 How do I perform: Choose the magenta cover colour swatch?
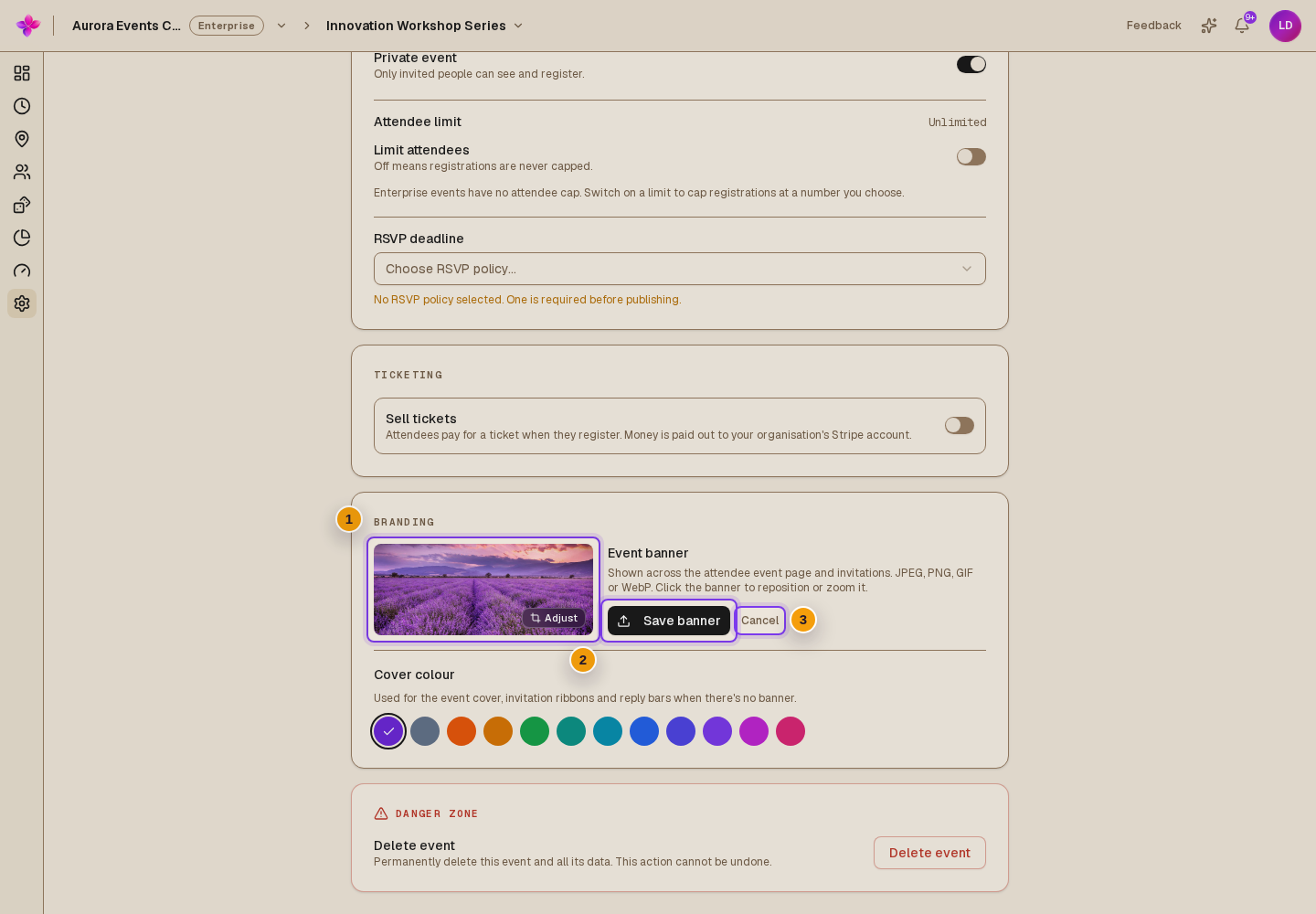pyautogui.click(x=754, y=731)
